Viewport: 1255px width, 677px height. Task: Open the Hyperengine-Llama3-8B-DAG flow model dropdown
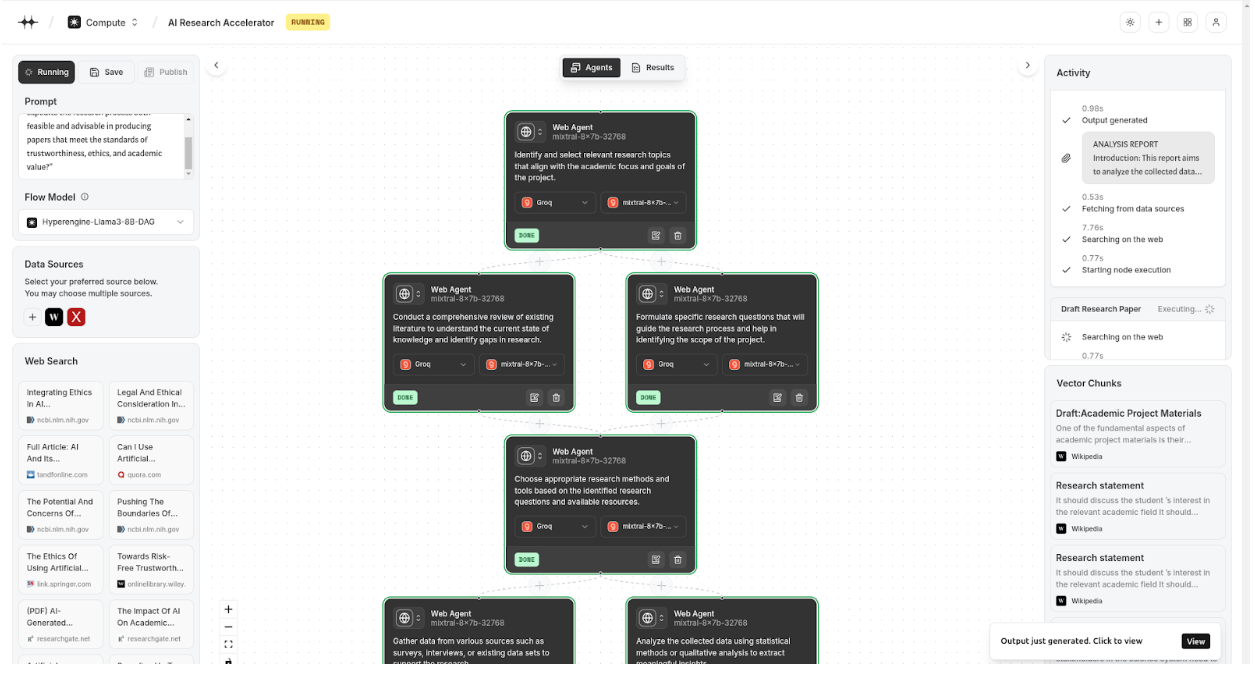coord(105,222)
